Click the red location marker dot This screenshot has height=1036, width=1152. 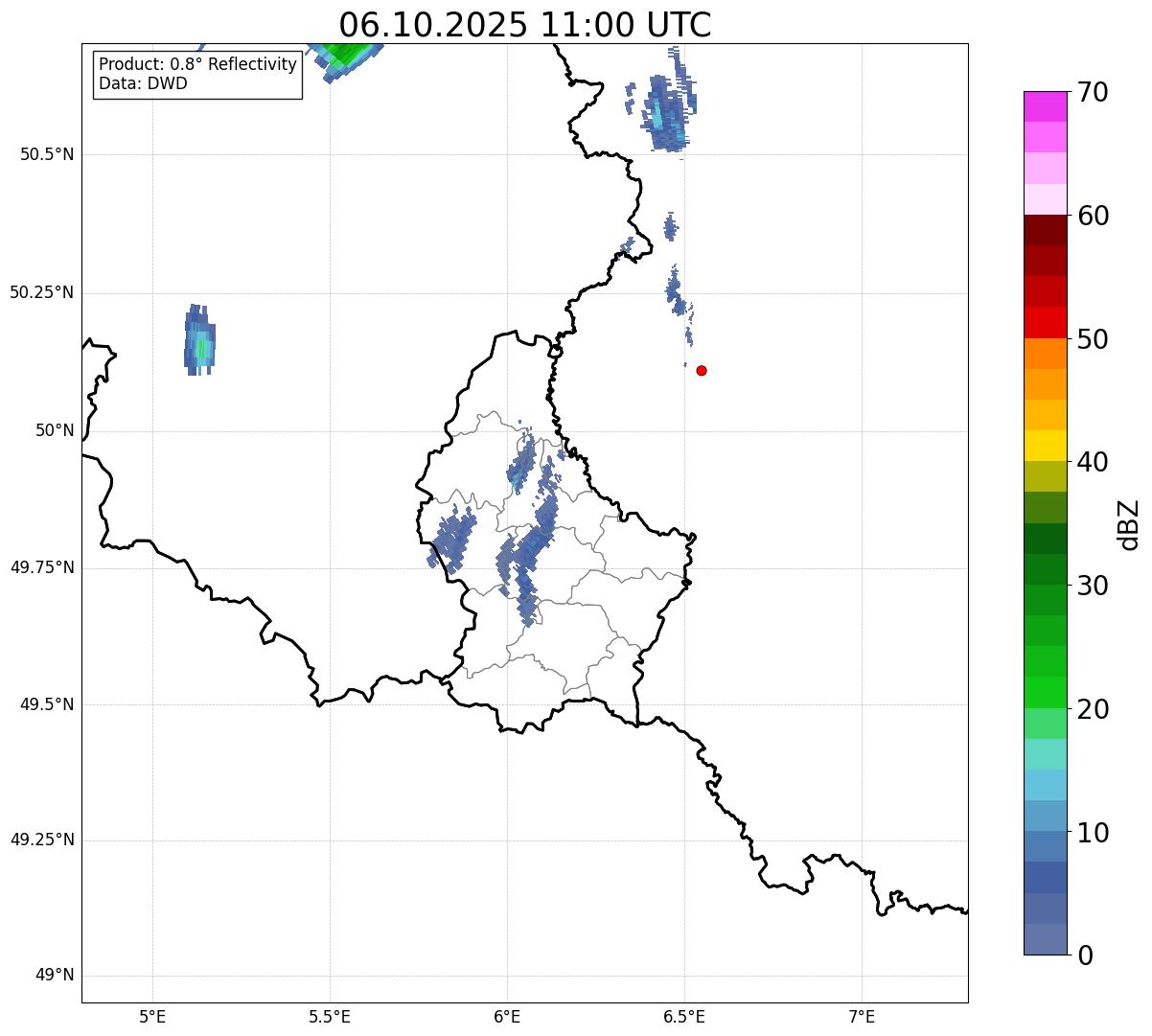pyautogui.click(x=702, y=370)
